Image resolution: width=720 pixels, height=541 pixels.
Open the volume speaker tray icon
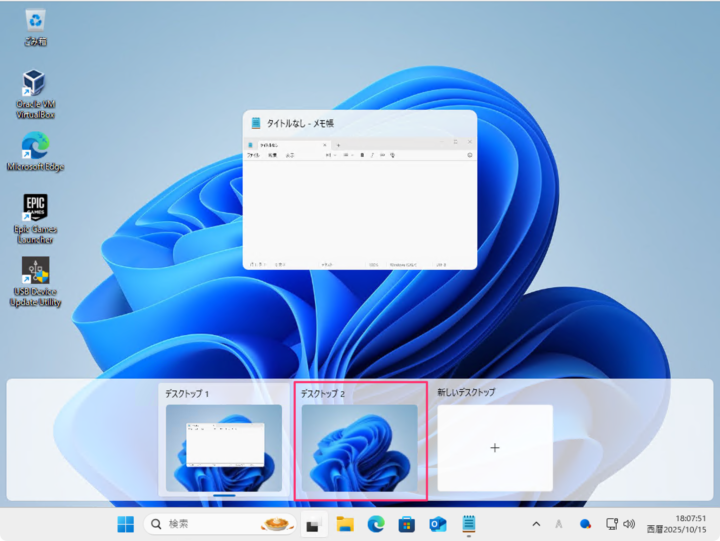pos(629,524)
